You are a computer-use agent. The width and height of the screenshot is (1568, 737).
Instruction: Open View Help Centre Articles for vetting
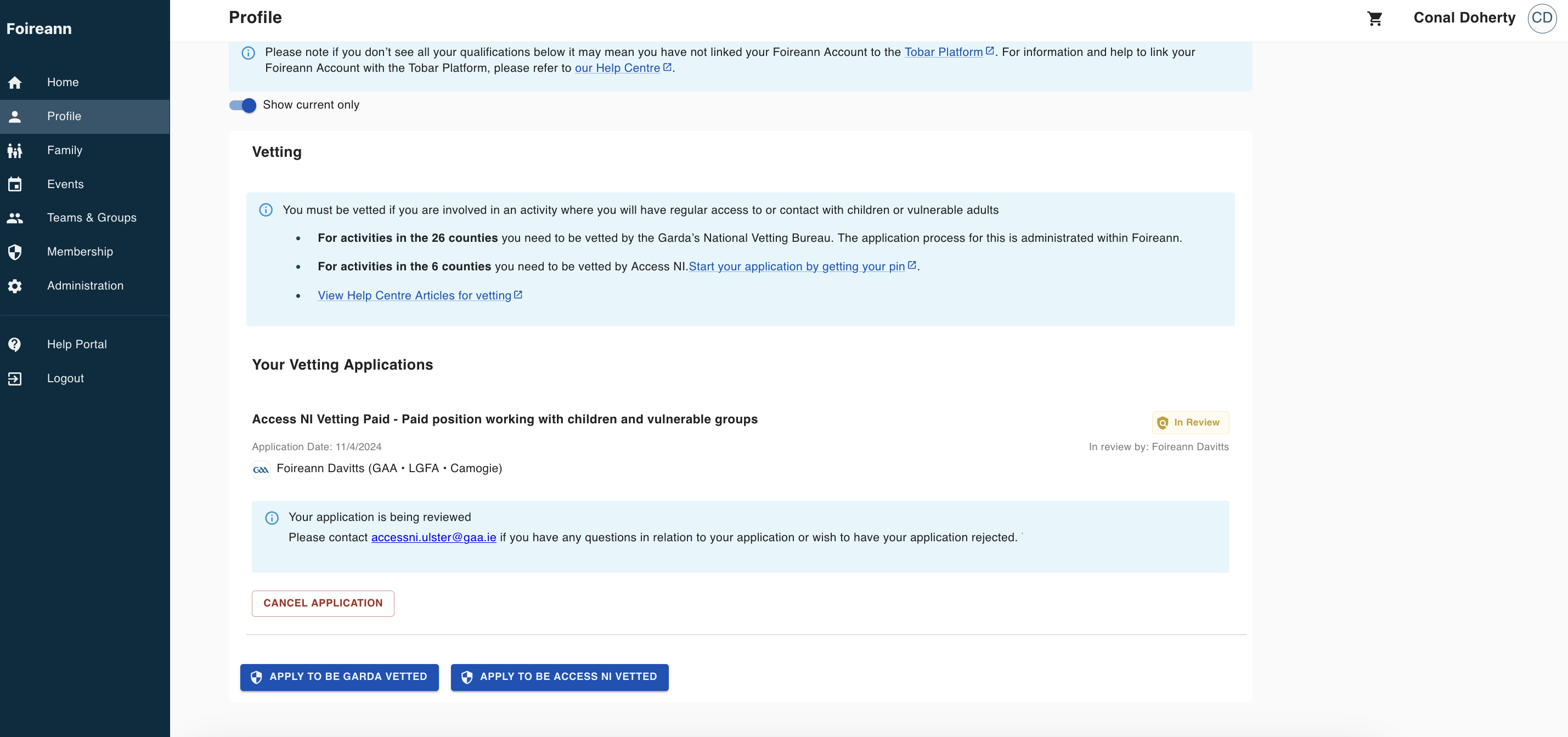tap(415, 296)
